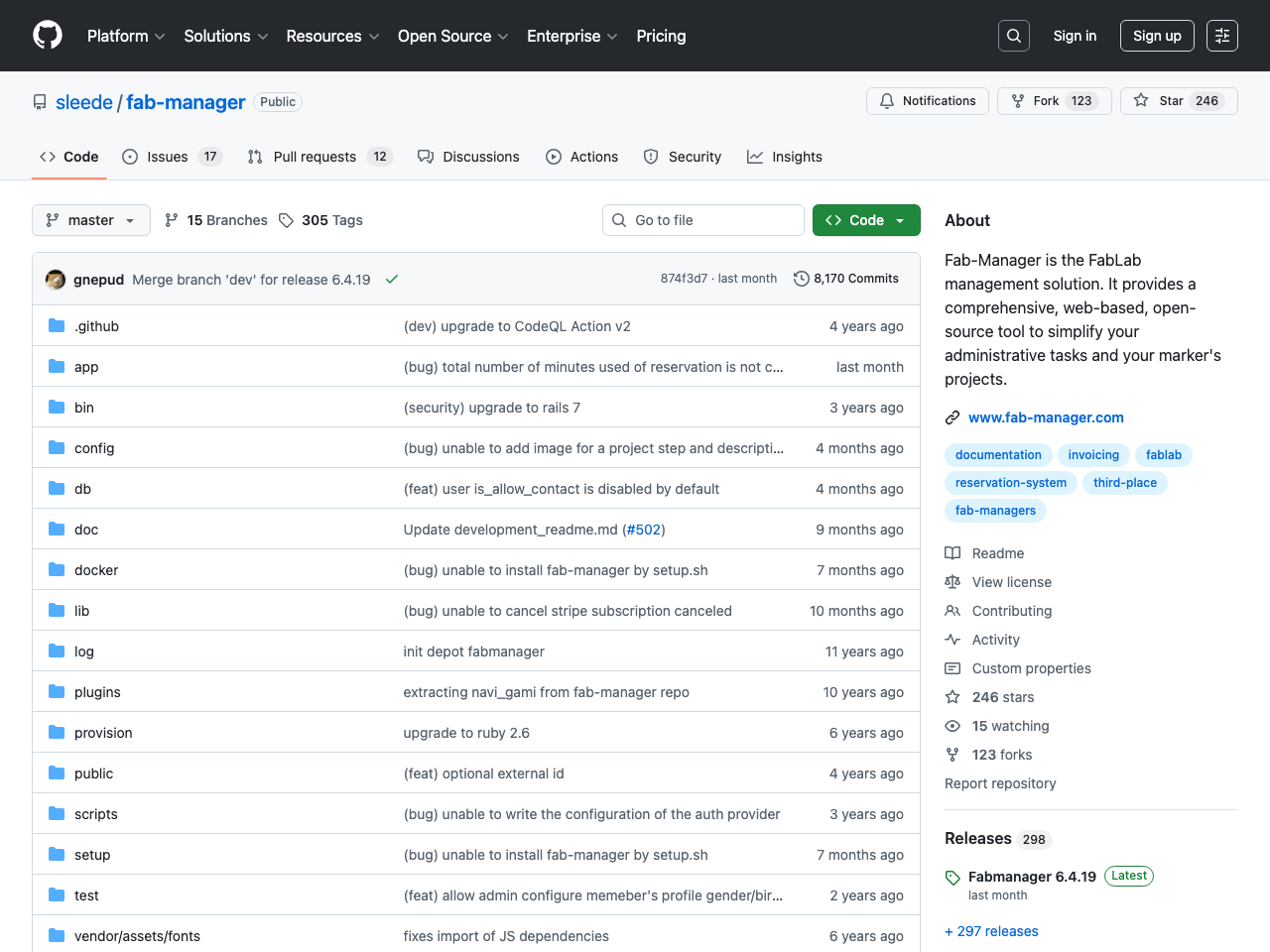Image resolution: width=1270 pixels, height=952 pixels.
Task: Click the GitHub logo icon
Action: (x=47, y=36)
